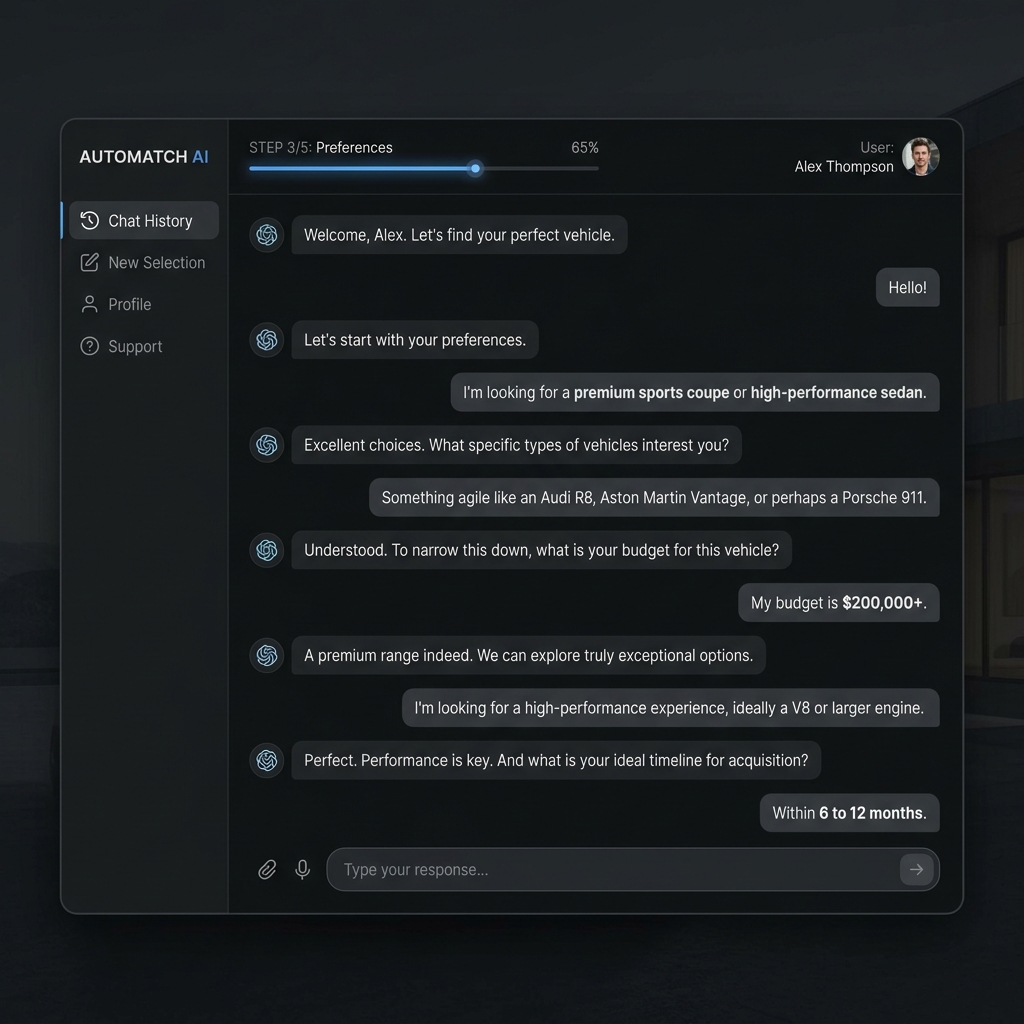Attach a file using the paperclip icon
Image resolution: width=1024 pixels, height=1024 pixels.
[267, 869]
